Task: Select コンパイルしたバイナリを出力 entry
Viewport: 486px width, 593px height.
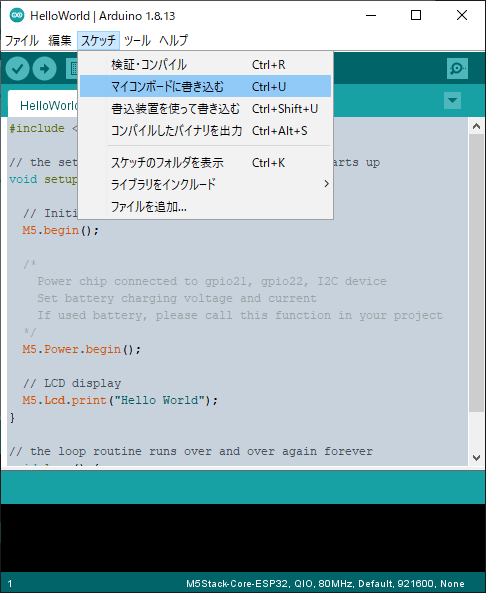Action: click(x=205, y=130)
